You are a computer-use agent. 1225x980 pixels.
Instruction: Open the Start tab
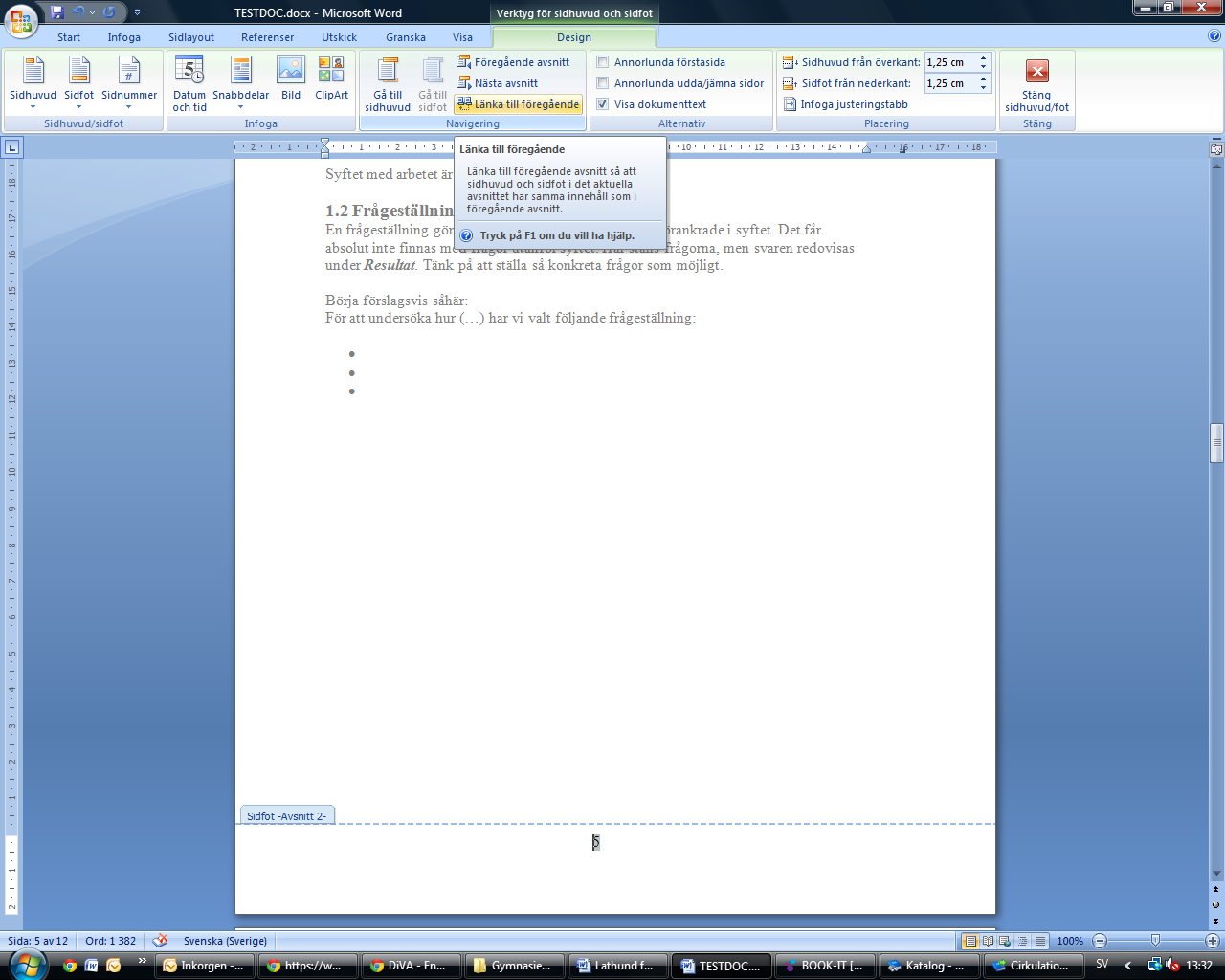69,37
